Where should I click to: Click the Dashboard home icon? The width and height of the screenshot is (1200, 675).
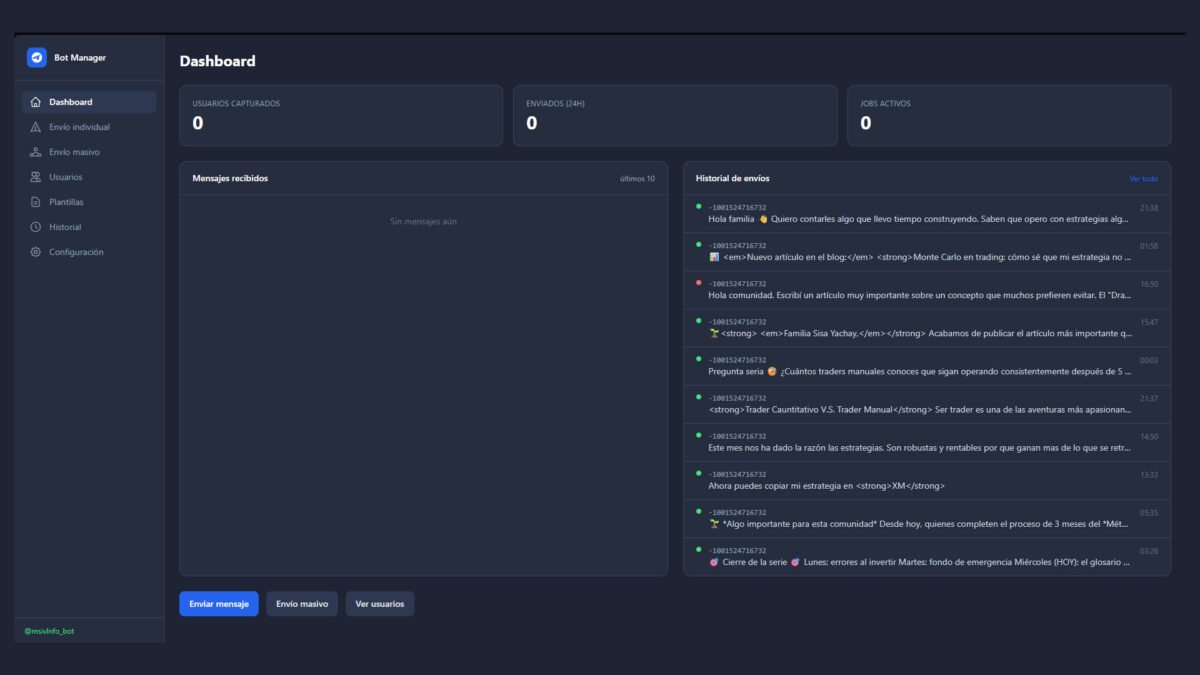[36, 102]
